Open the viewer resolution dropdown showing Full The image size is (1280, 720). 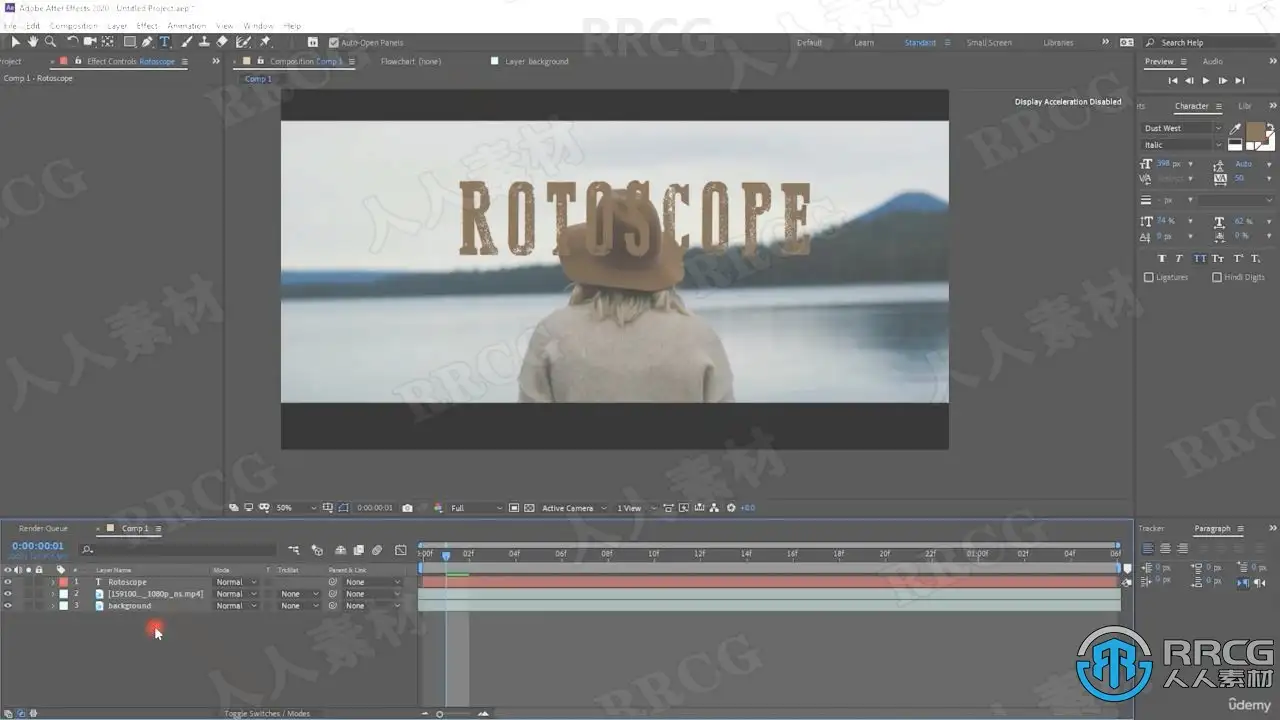tap(475, 508)
